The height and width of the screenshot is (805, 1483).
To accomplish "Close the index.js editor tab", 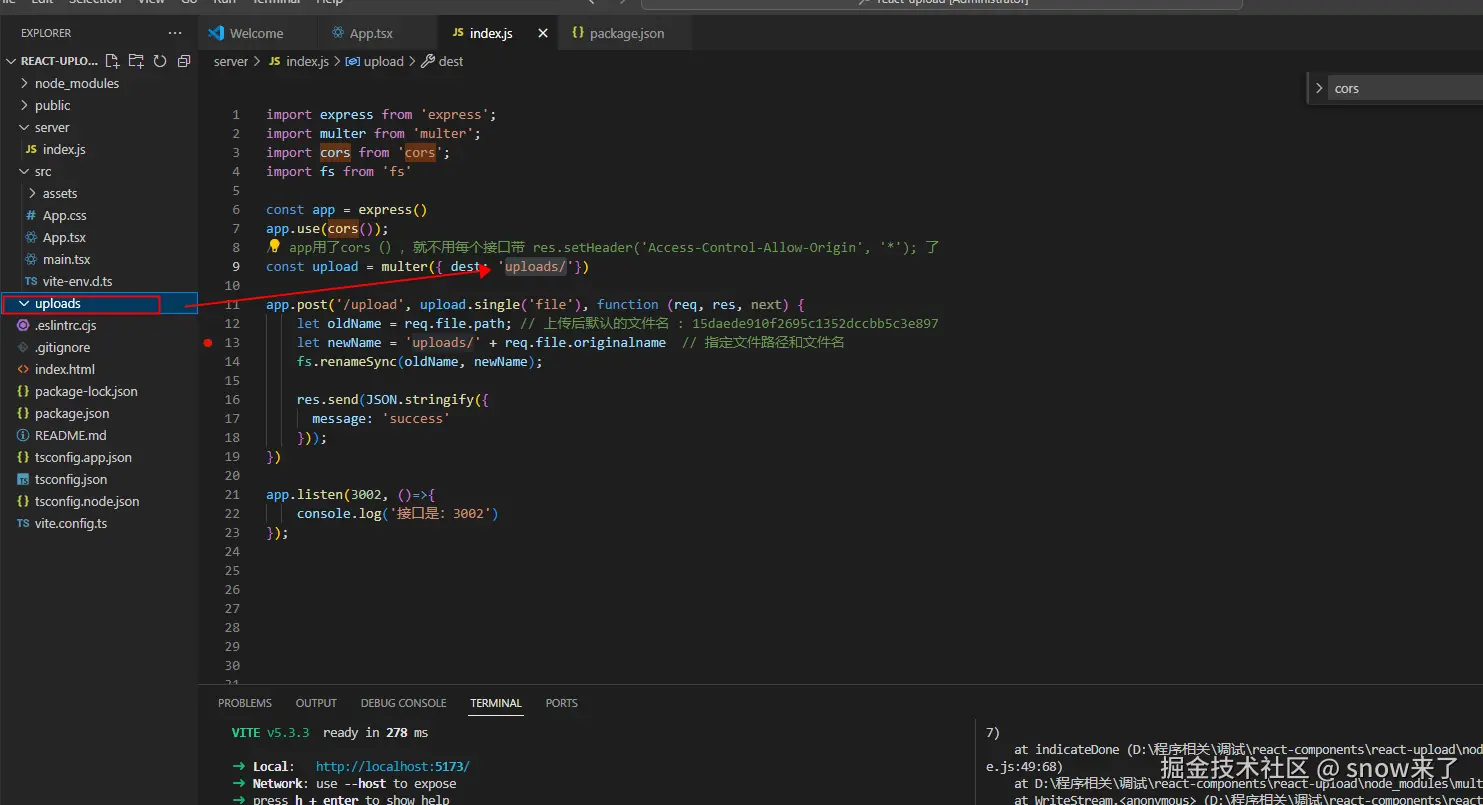I will point(543,33).
